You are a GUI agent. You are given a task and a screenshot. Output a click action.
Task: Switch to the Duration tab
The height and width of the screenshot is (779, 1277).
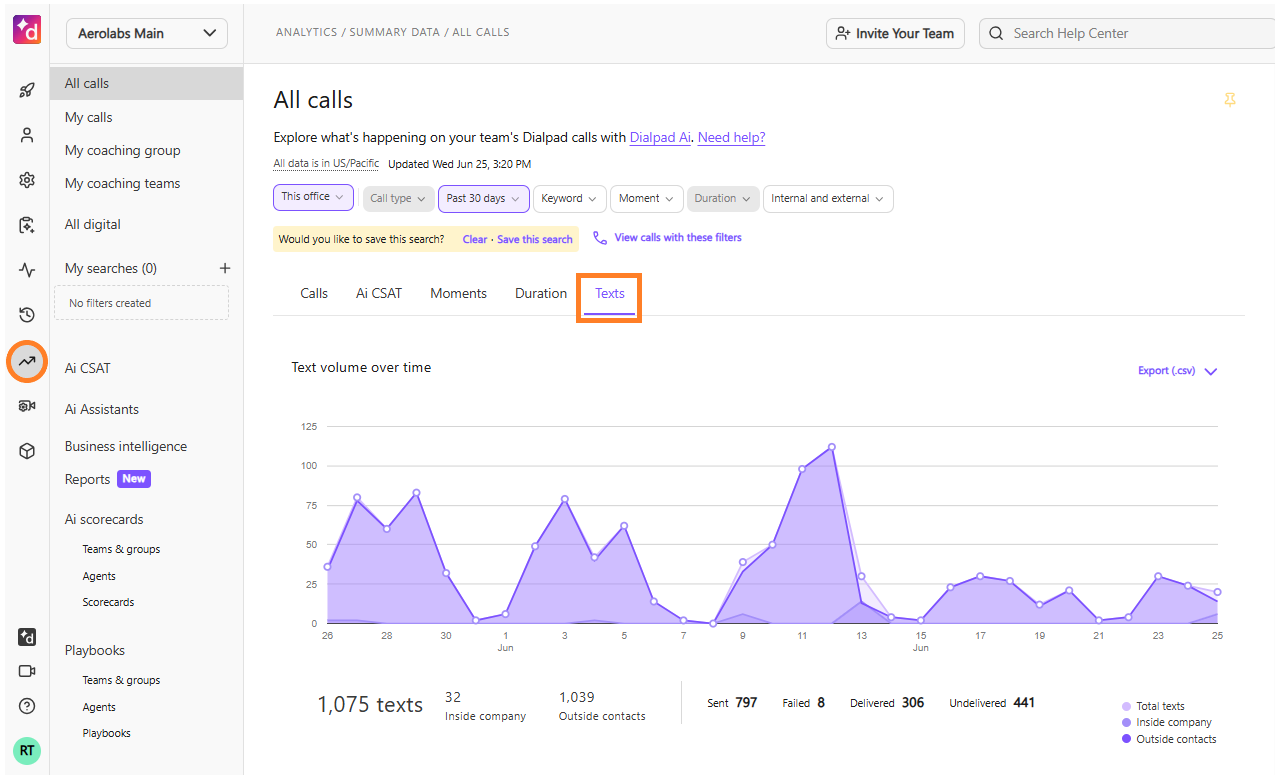541,293
